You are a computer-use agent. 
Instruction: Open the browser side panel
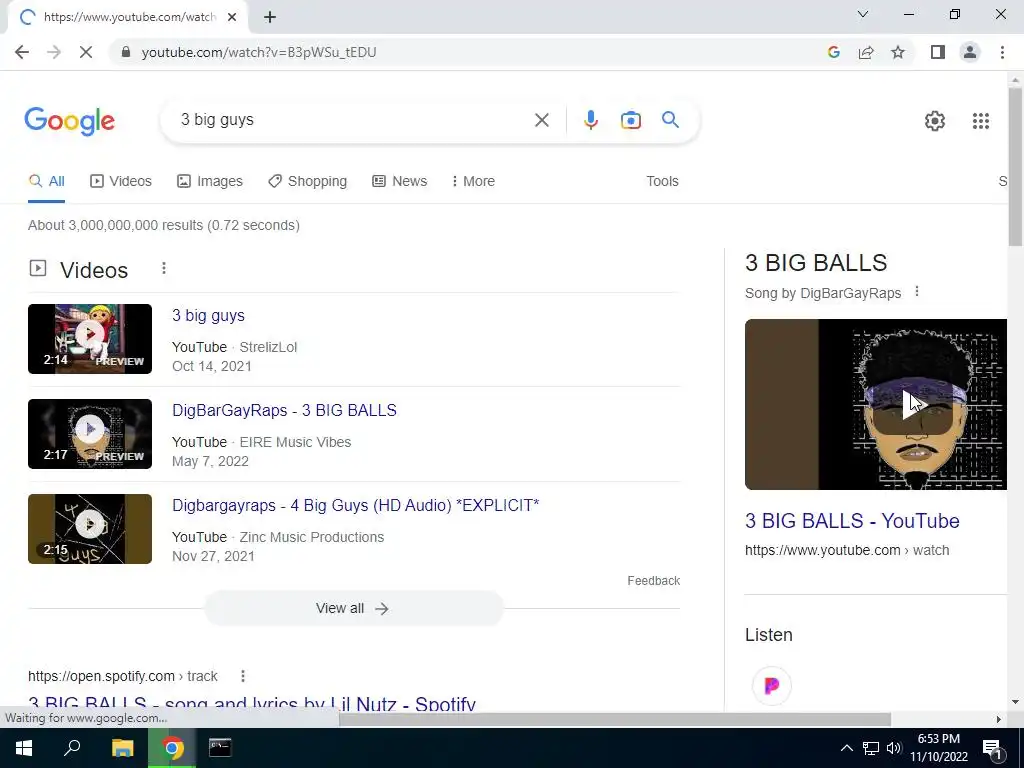click(938, 52)
